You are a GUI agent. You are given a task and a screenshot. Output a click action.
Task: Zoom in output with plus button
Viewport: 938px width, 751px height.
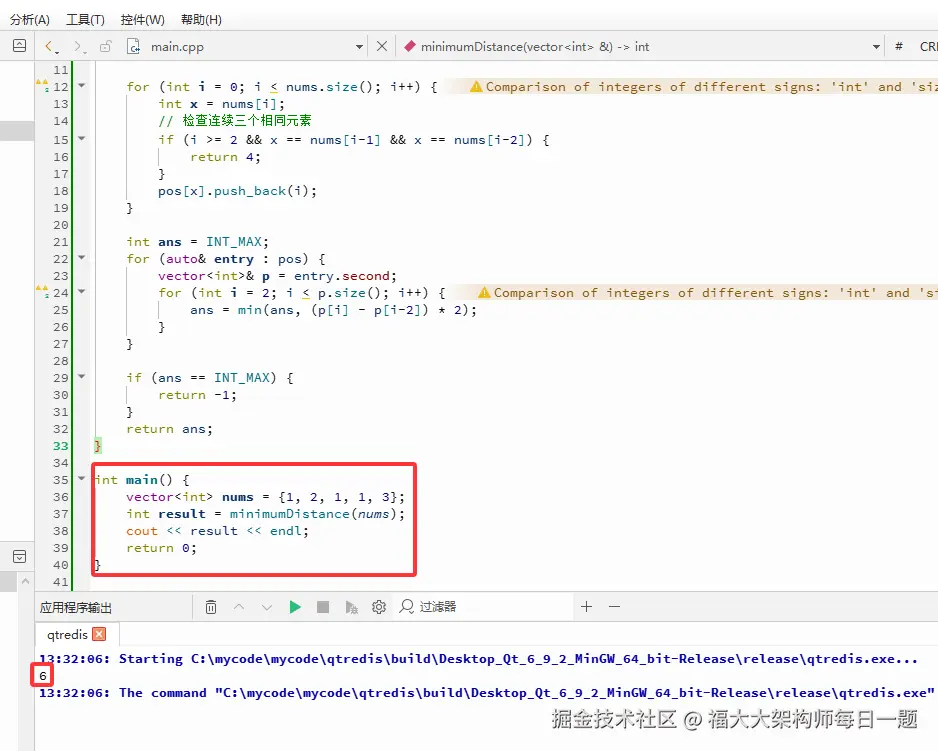point(586,606)
